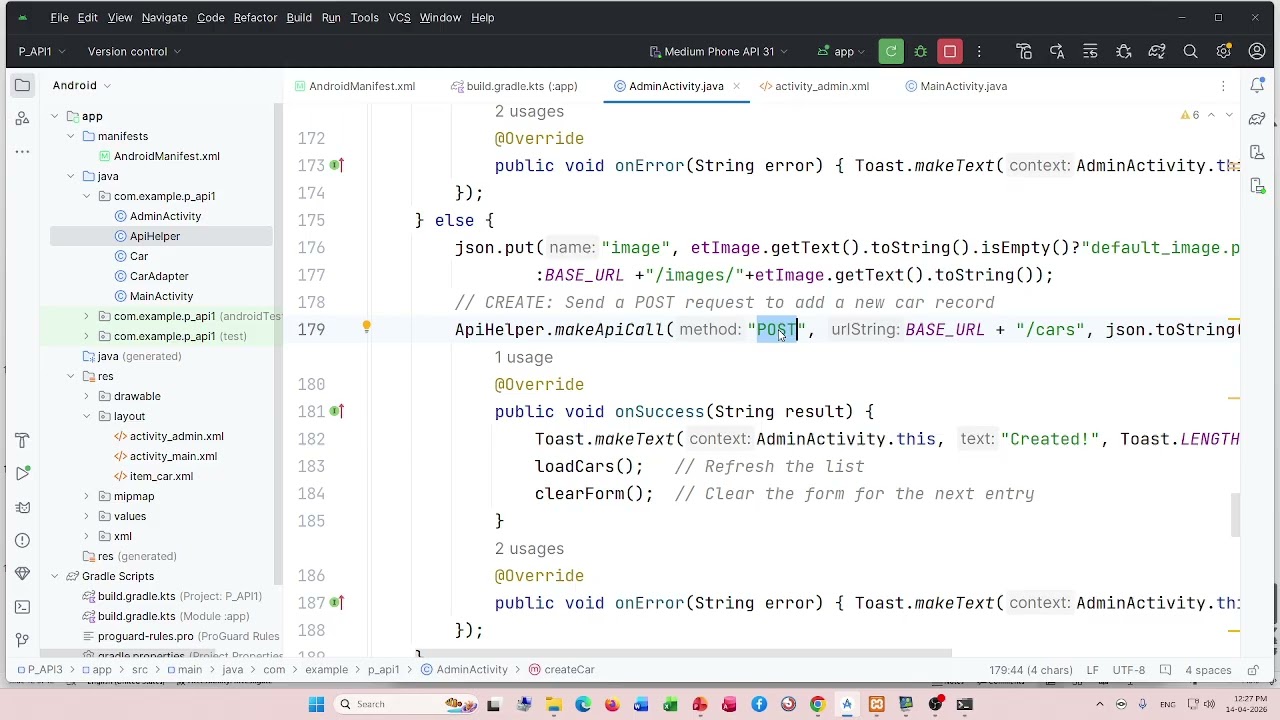Expand the mipmap folder
The height and width of the screenshot is (720, 1280).
(87, 496)
